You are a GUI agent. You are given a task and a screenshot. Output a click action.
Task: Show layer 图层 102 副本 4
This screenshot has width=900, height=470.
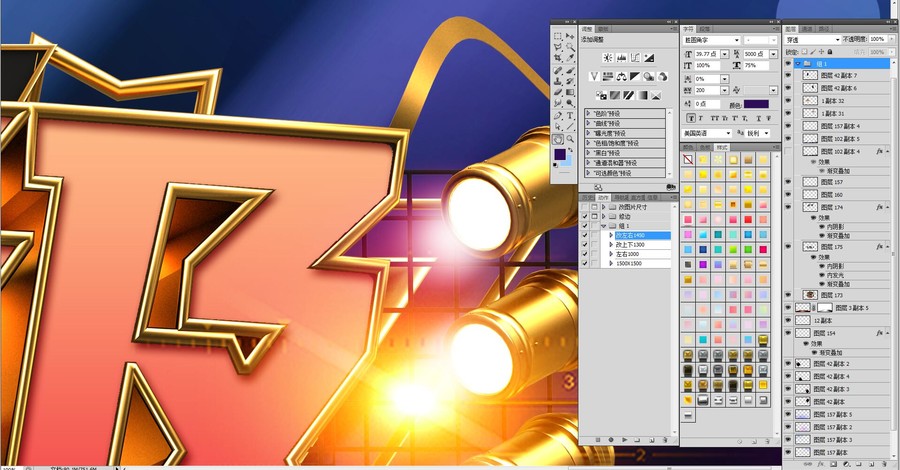tap(788, 151)
